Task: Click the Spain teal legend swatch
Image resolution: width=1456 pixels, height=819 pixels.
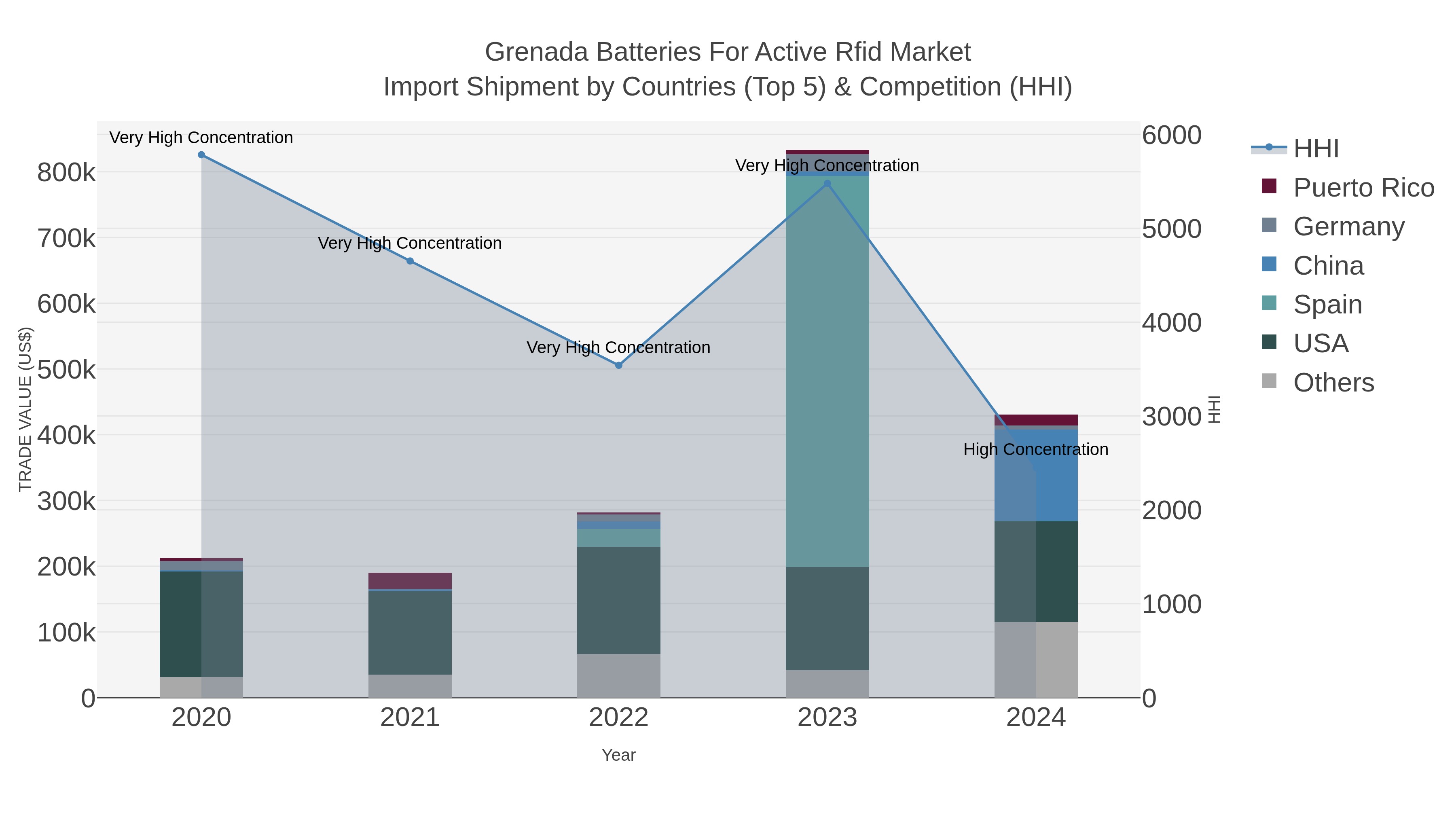Action: [x=1269, y=303]
